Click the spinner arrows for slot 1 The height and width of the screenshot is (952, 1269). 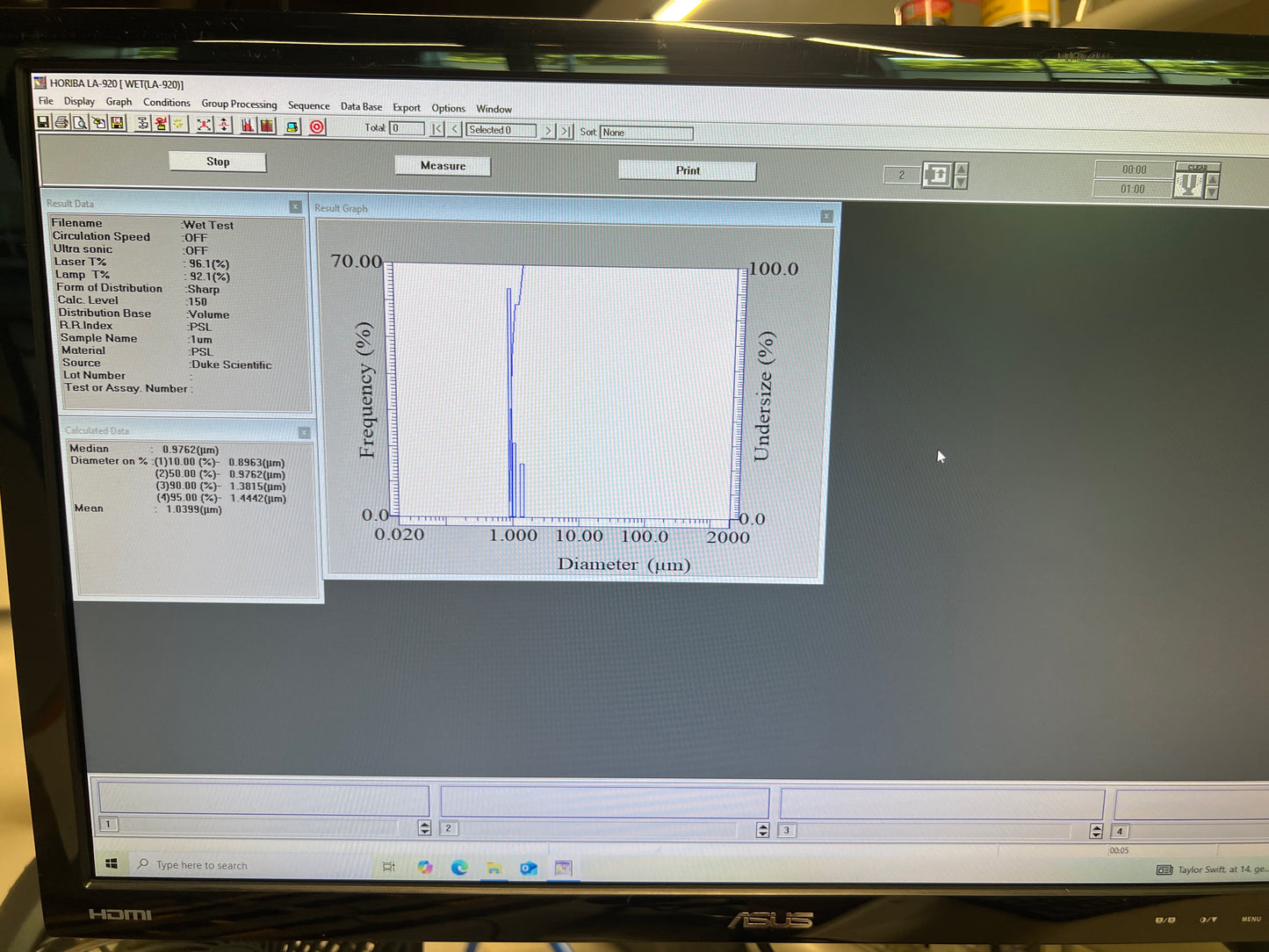coord(424,827)
